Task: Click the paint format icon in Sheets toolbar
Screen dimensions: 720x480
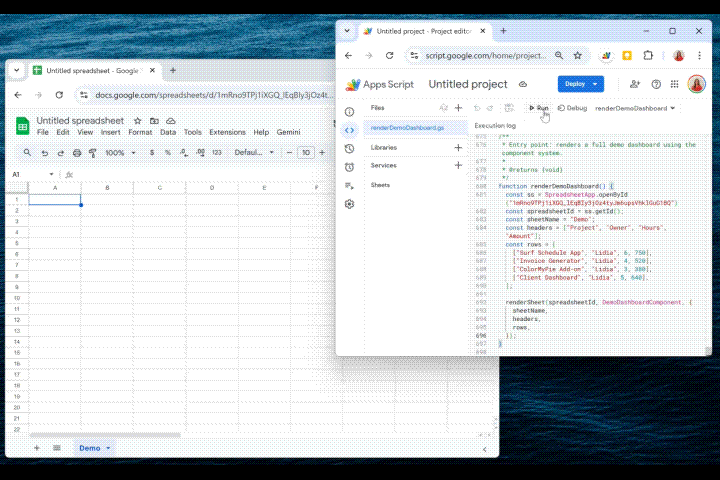Action: click(x=93, y=153)
